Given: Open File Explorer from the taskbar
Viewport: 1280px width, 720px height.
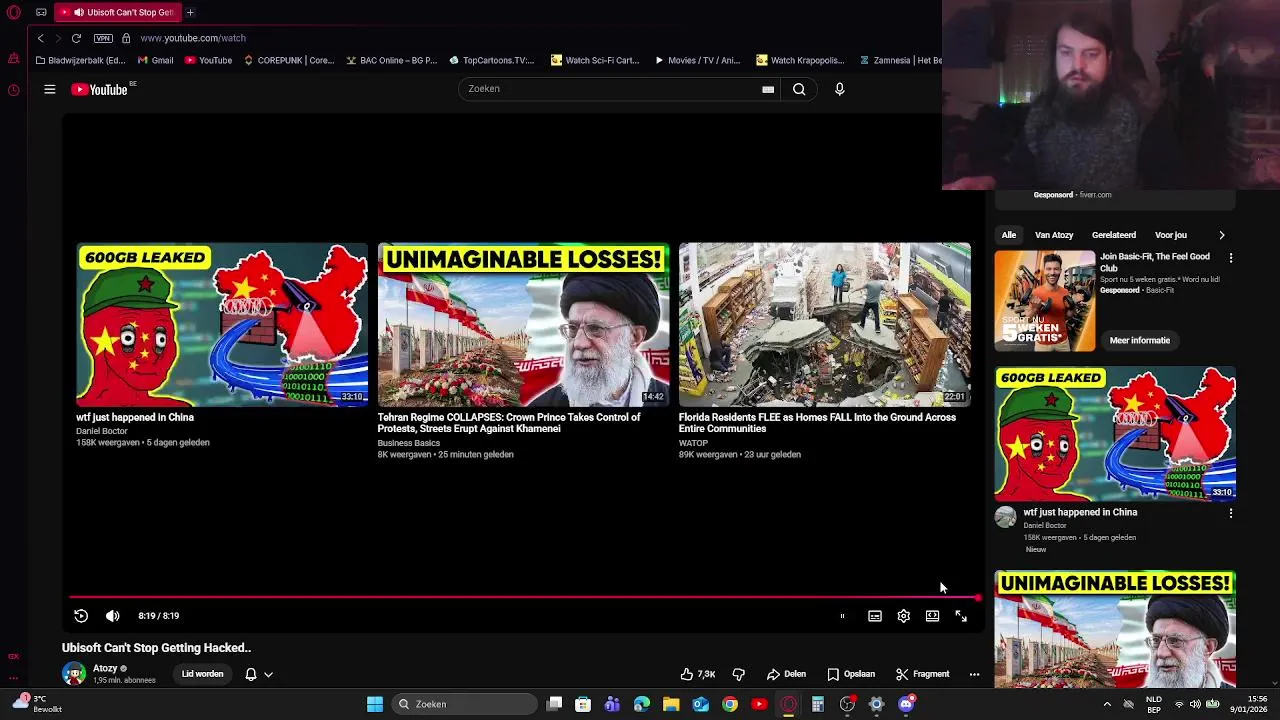Looking at the screenshot, I should [x=671, y=704].
